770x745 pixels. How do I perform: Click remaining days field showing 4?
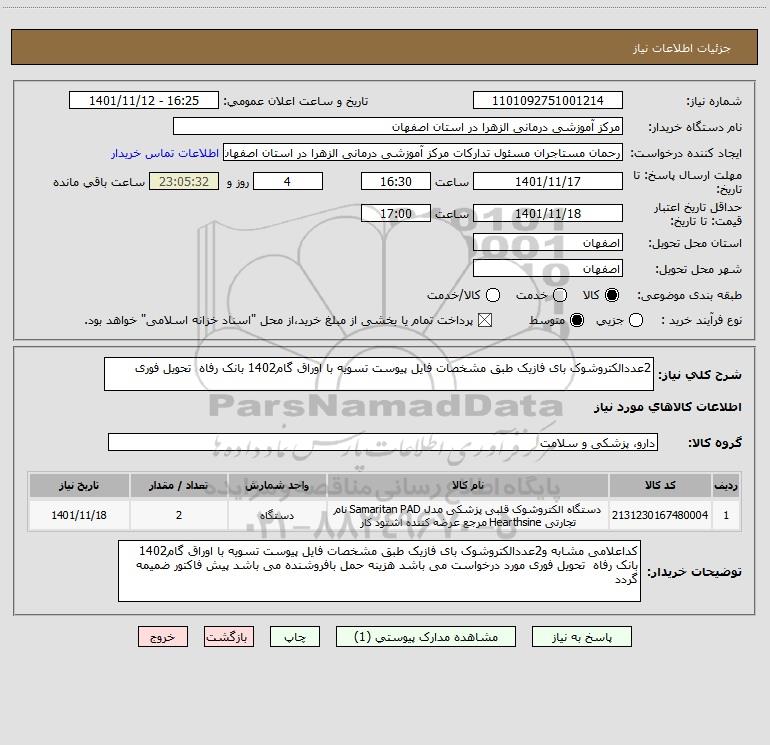coord(288,181)
